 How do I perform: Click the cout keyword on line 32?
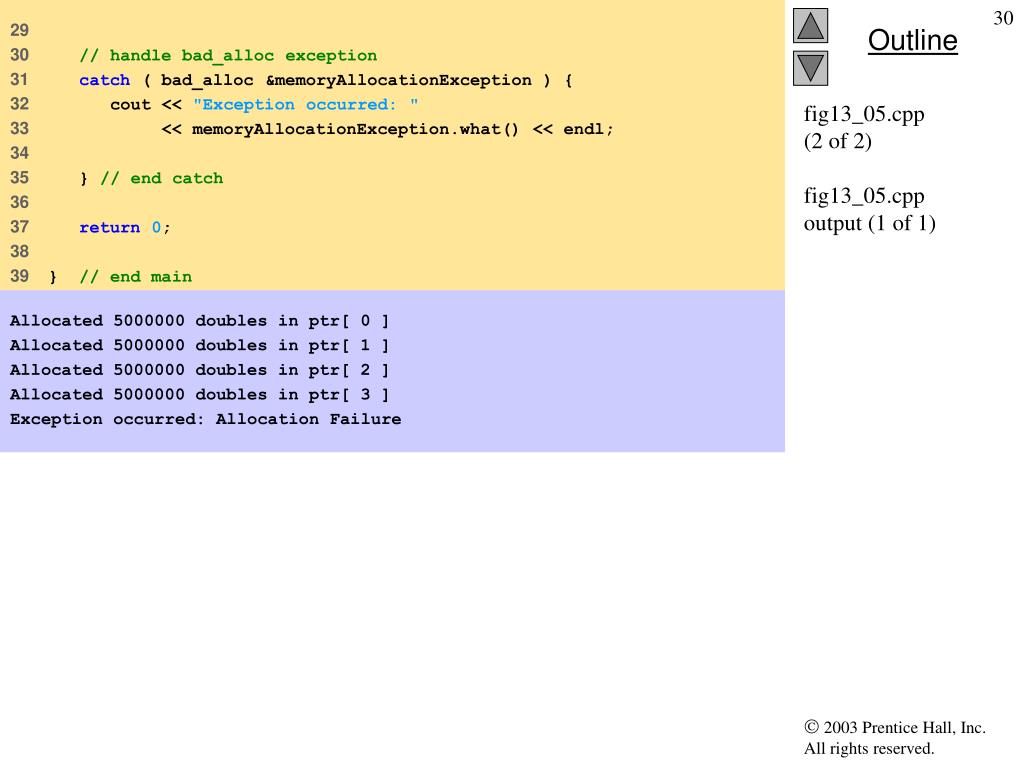click(130, 104)
